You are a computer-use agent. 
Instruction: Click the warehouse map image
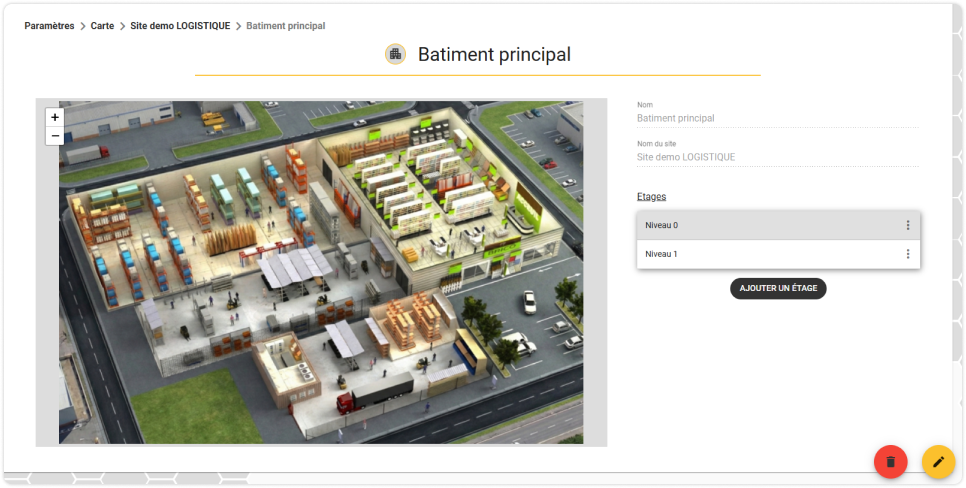(x=321, y=272)
